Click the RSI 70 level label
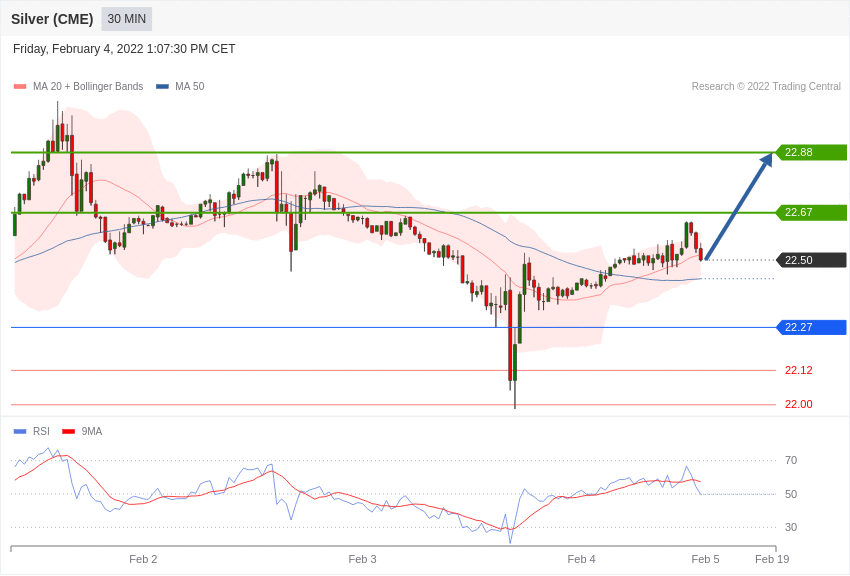 791,461
